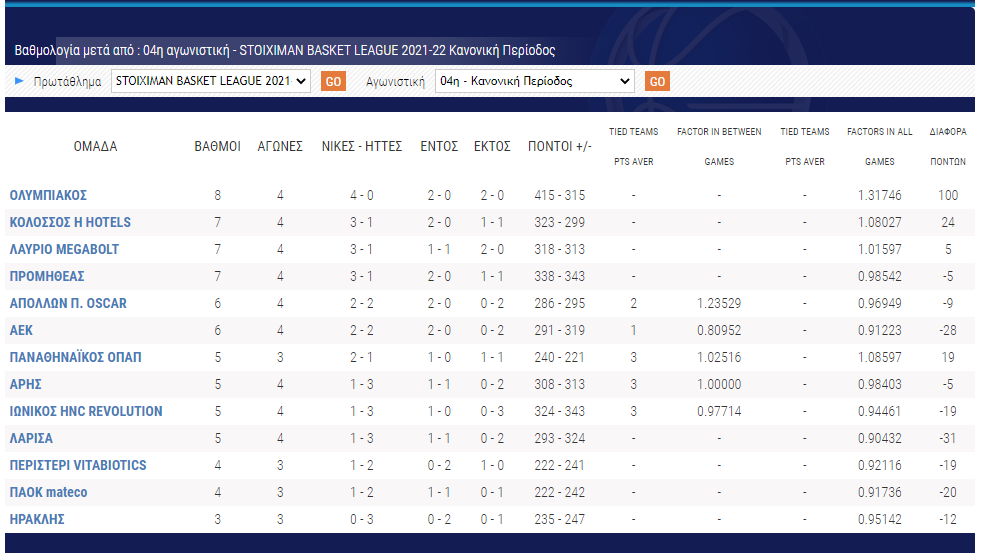
Task: Open ΑΡΗΣ team link
Action: point(25,384)
